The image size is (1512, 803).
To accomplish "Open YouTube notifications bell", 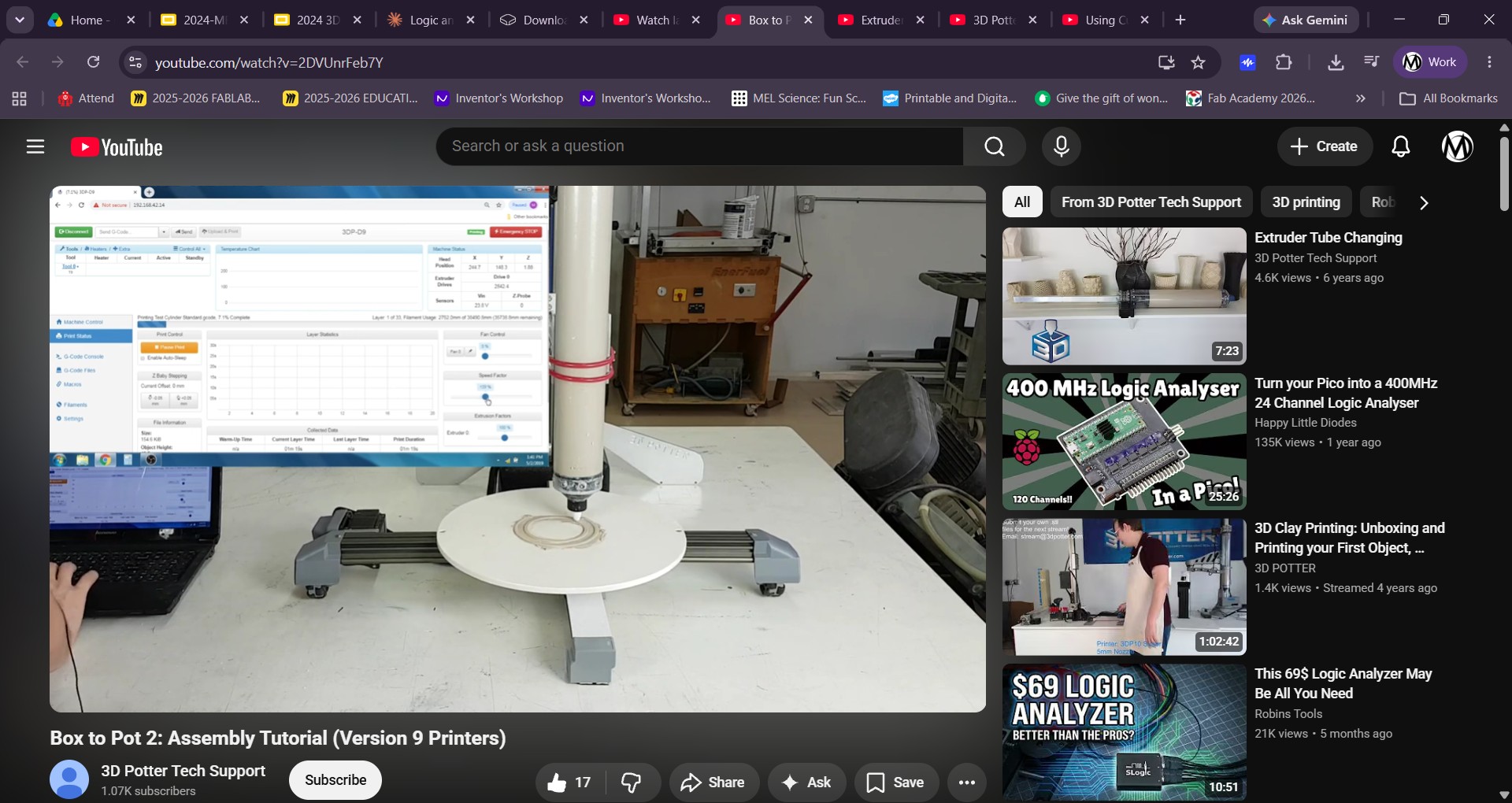I will [x=1400, y=146].
